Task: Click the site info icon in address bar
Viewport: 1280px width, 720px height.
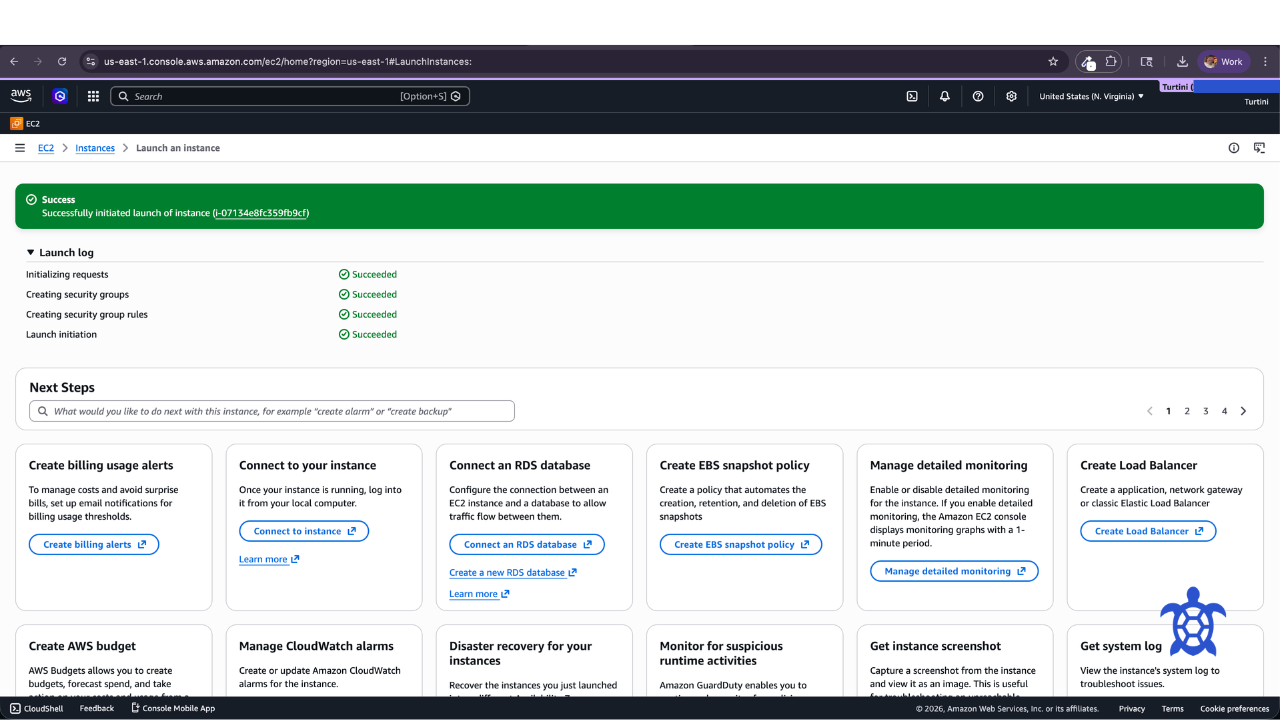Action: click(91, 61)
